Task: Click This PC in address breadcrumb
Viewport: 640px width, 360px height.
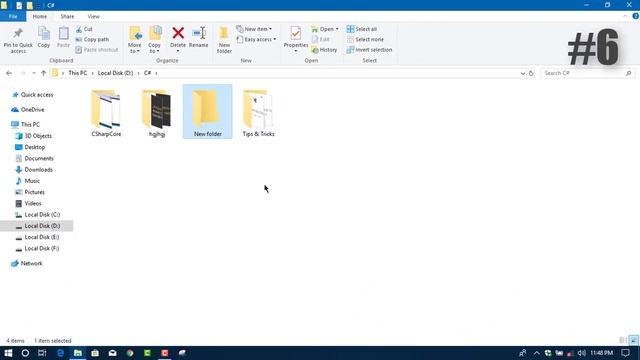Action: coord(78,73)
